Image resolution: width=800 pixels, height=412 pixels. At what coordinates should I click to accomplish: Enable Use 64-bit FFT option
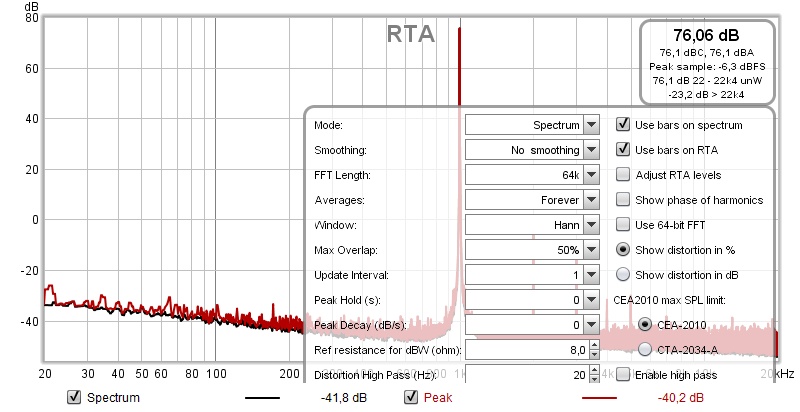(623, 224)
